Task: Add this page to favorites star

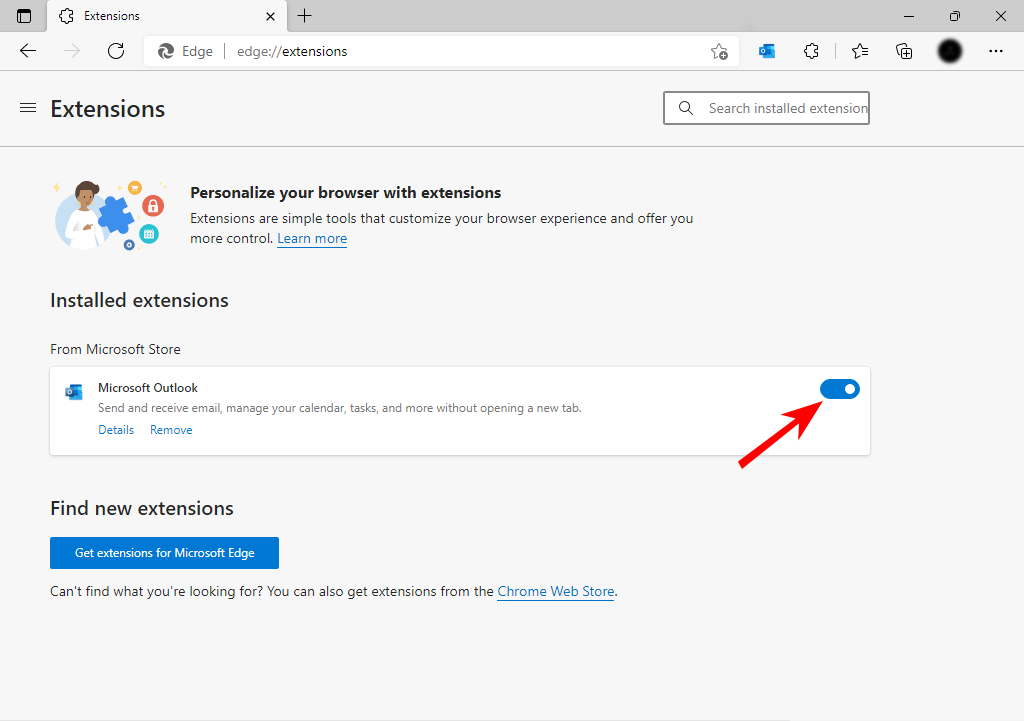Action: tap(719, 52)
